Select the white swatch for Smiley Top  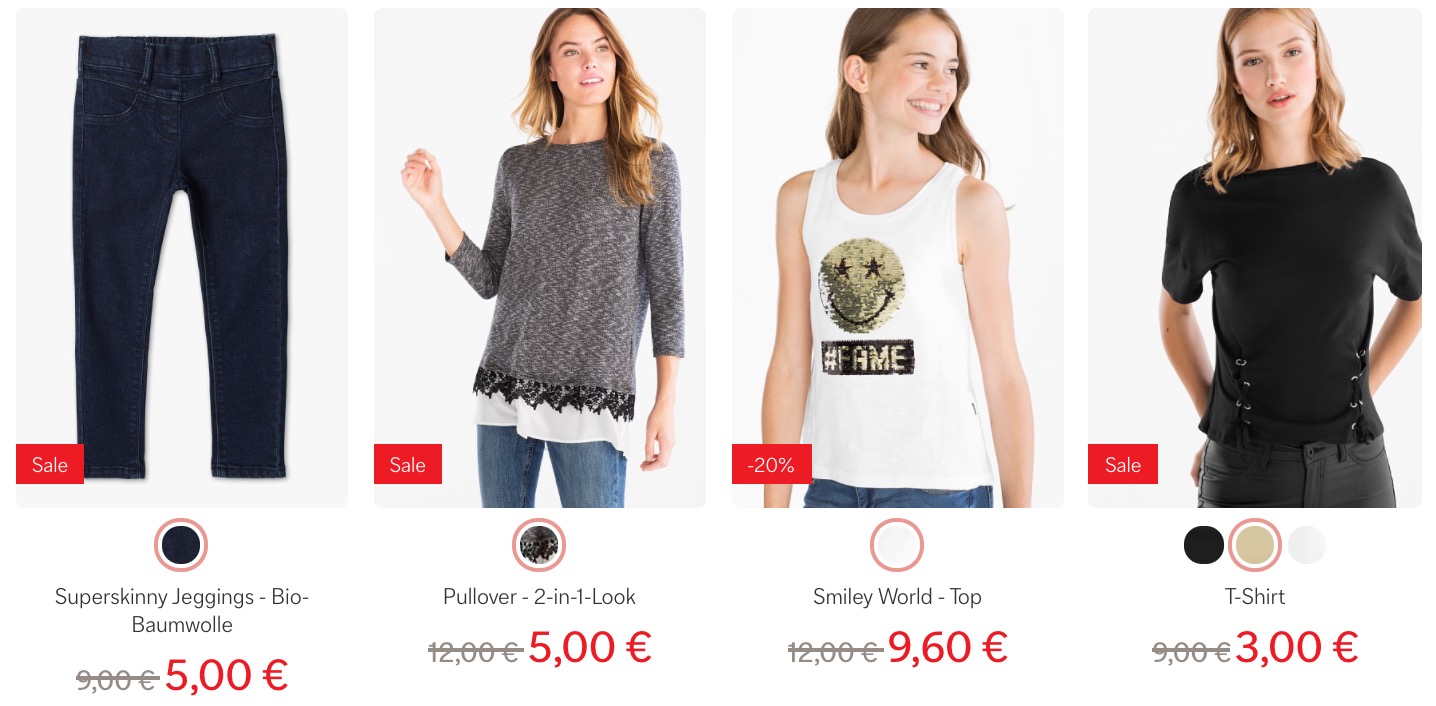[897, 545]
